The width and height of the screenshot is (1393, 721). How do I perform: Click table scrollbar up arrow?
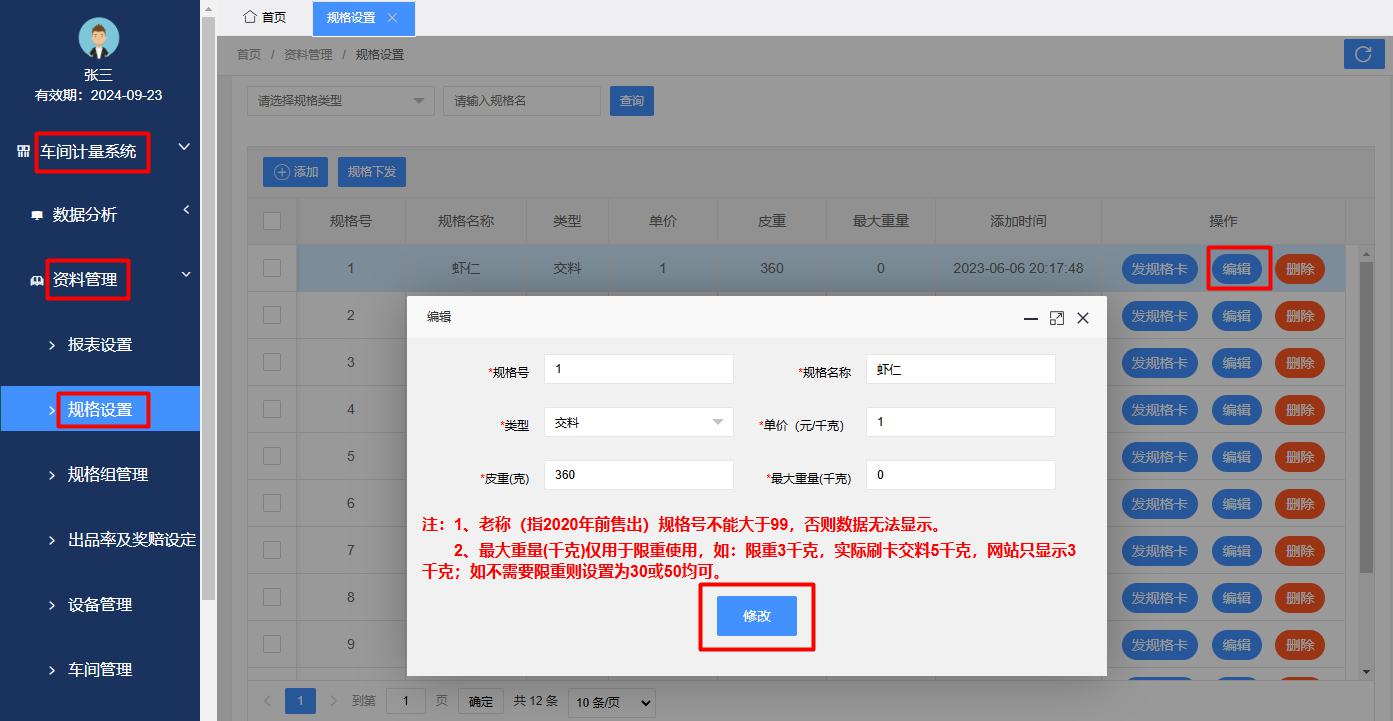pos(1367,256)
